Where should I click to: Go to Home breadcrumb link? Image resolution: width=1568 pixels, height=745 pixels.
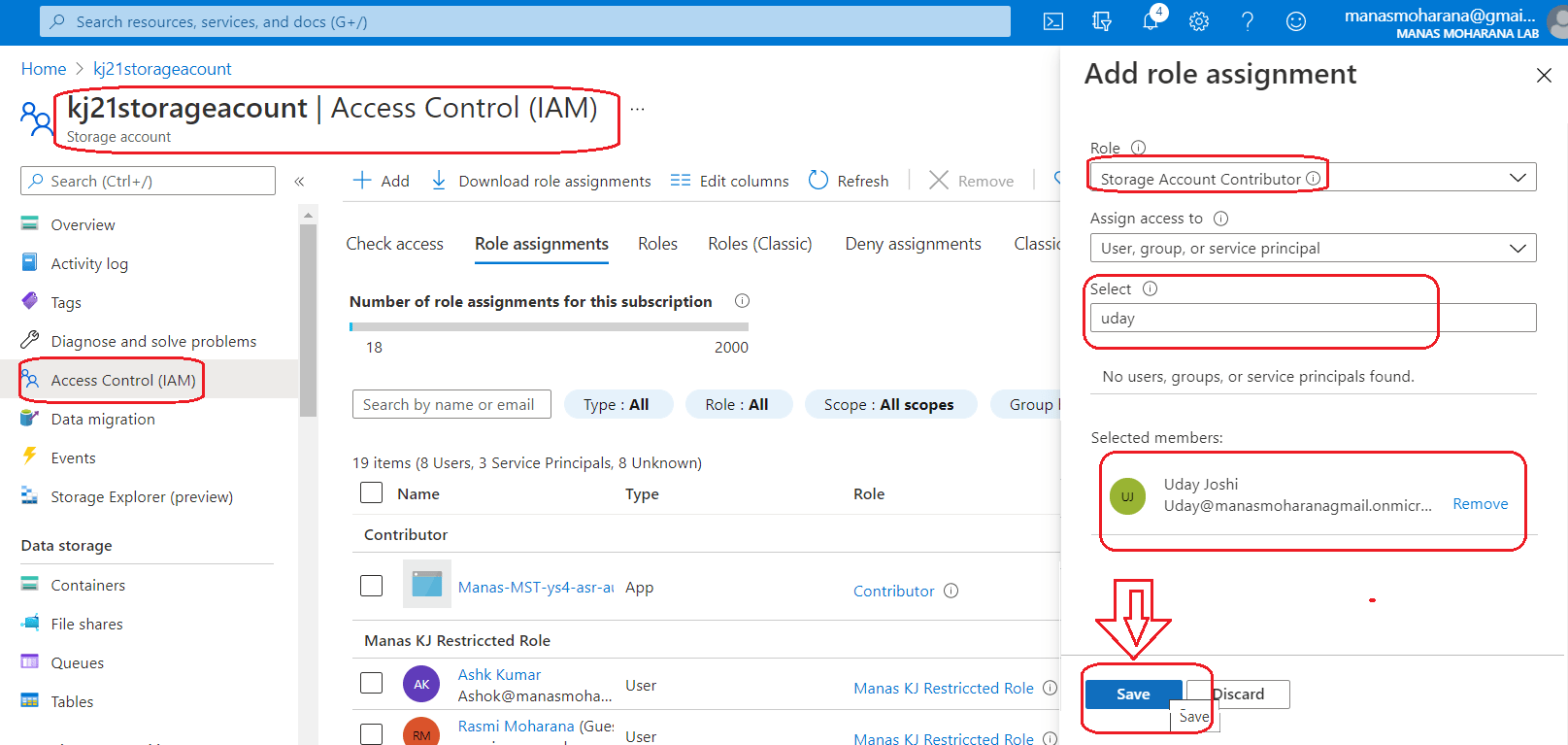pyautogui.click(x=44, y=69)
